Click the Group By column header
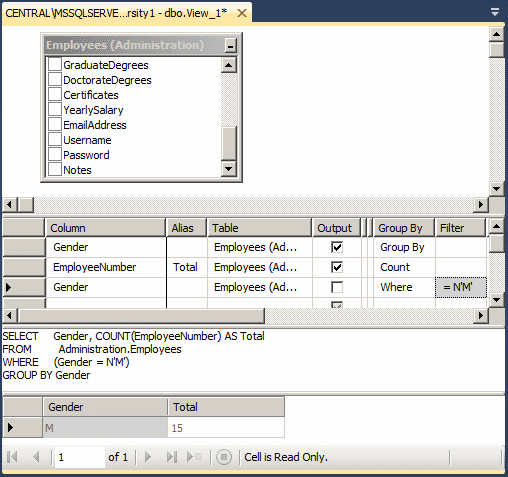 click(x=404, y=228)
